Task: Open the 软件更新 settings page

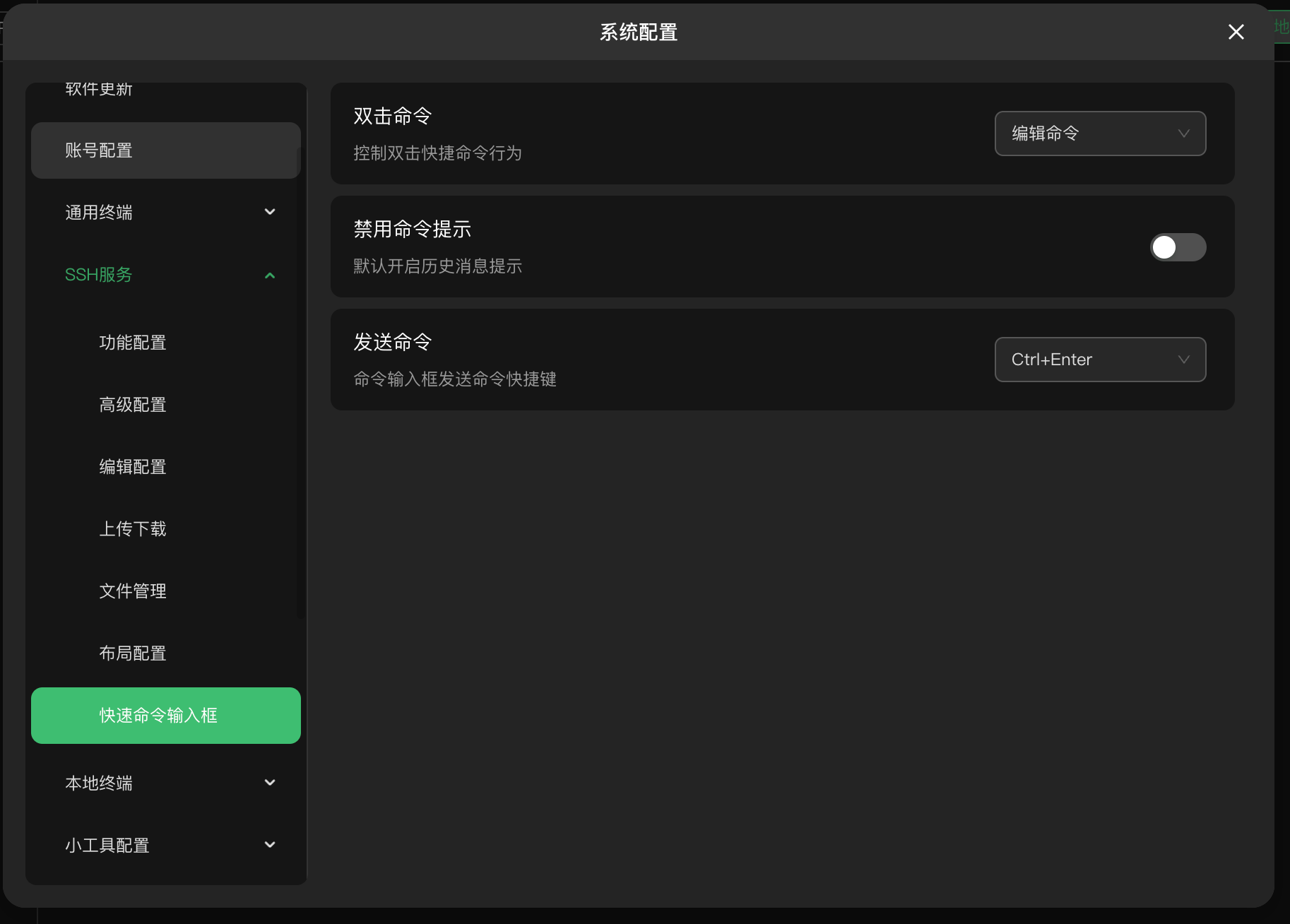Action: [x=97, y=89]
